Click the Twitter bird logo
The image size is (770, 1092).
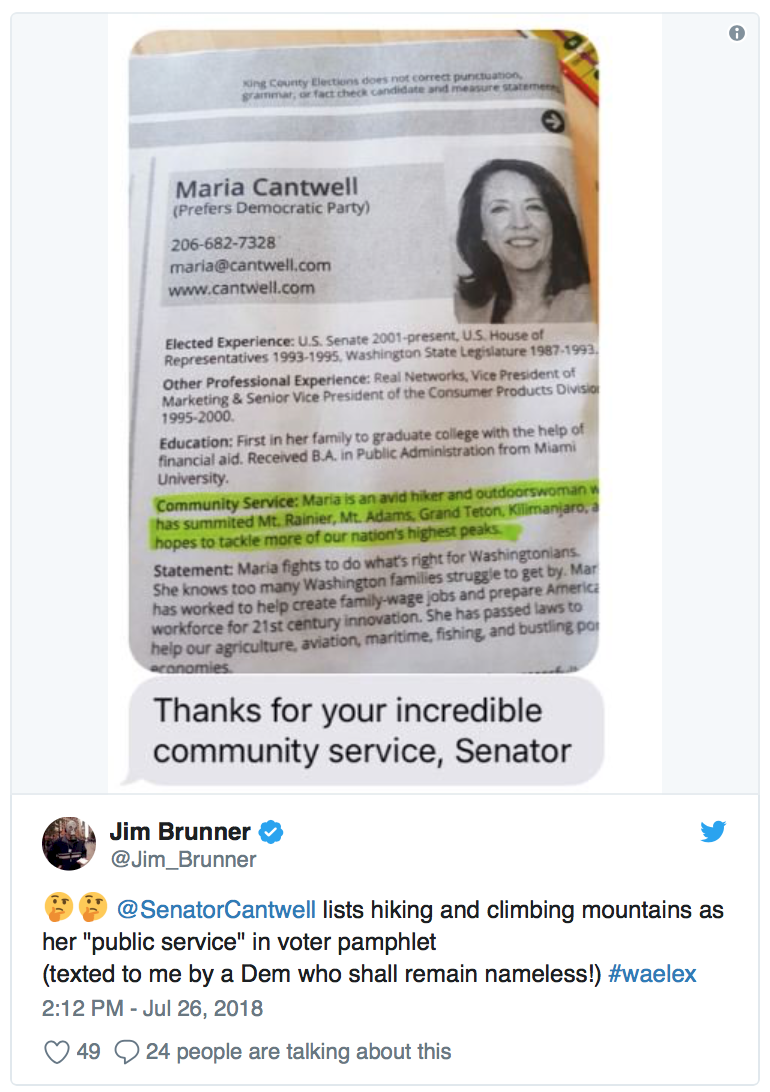point(713,831)
